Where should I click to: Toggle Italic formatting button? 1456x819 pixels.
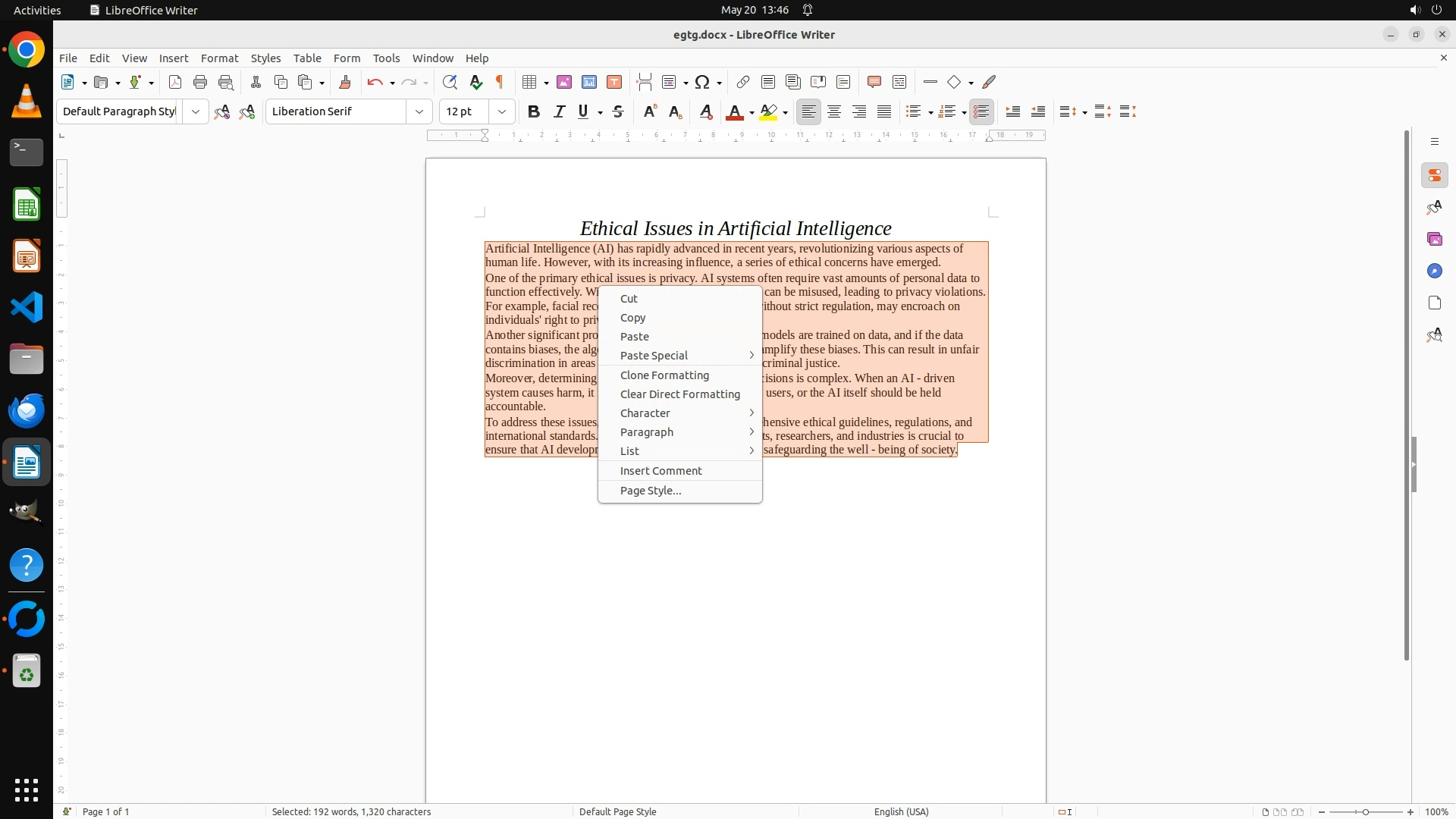click(x=559, y=112)
